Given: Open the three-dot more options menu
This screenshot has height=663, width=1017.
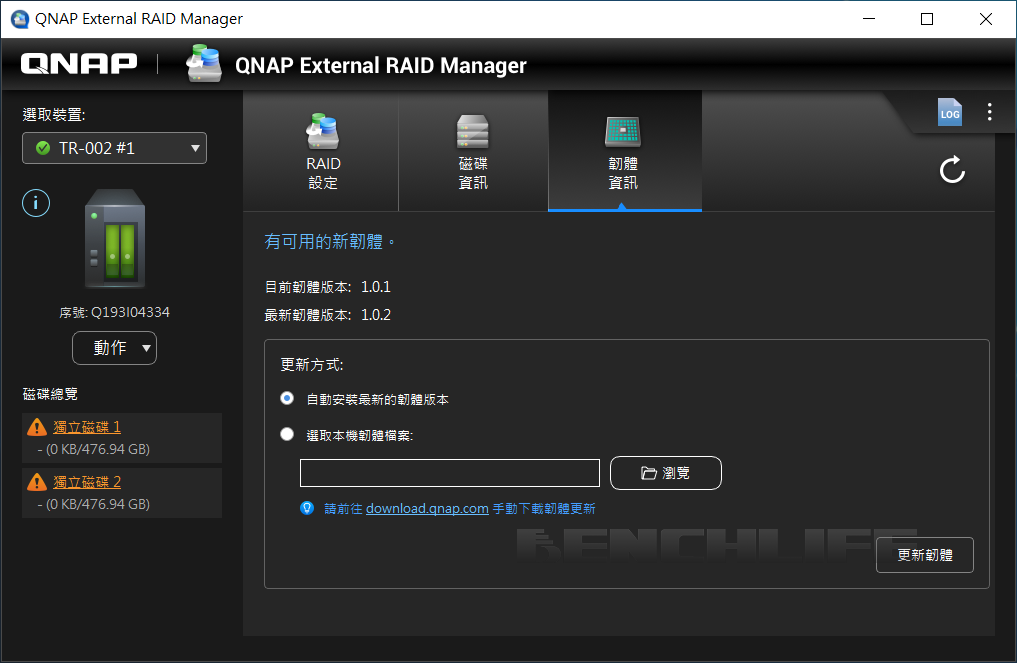Looking at the screenshot, I should 989,112.
